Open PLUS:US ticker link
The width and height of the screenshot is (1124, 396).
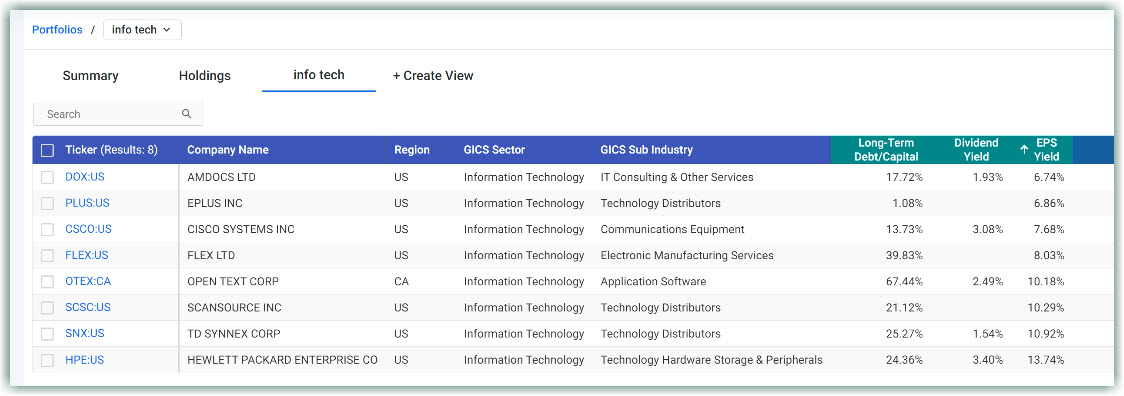(x=87, y=203)
